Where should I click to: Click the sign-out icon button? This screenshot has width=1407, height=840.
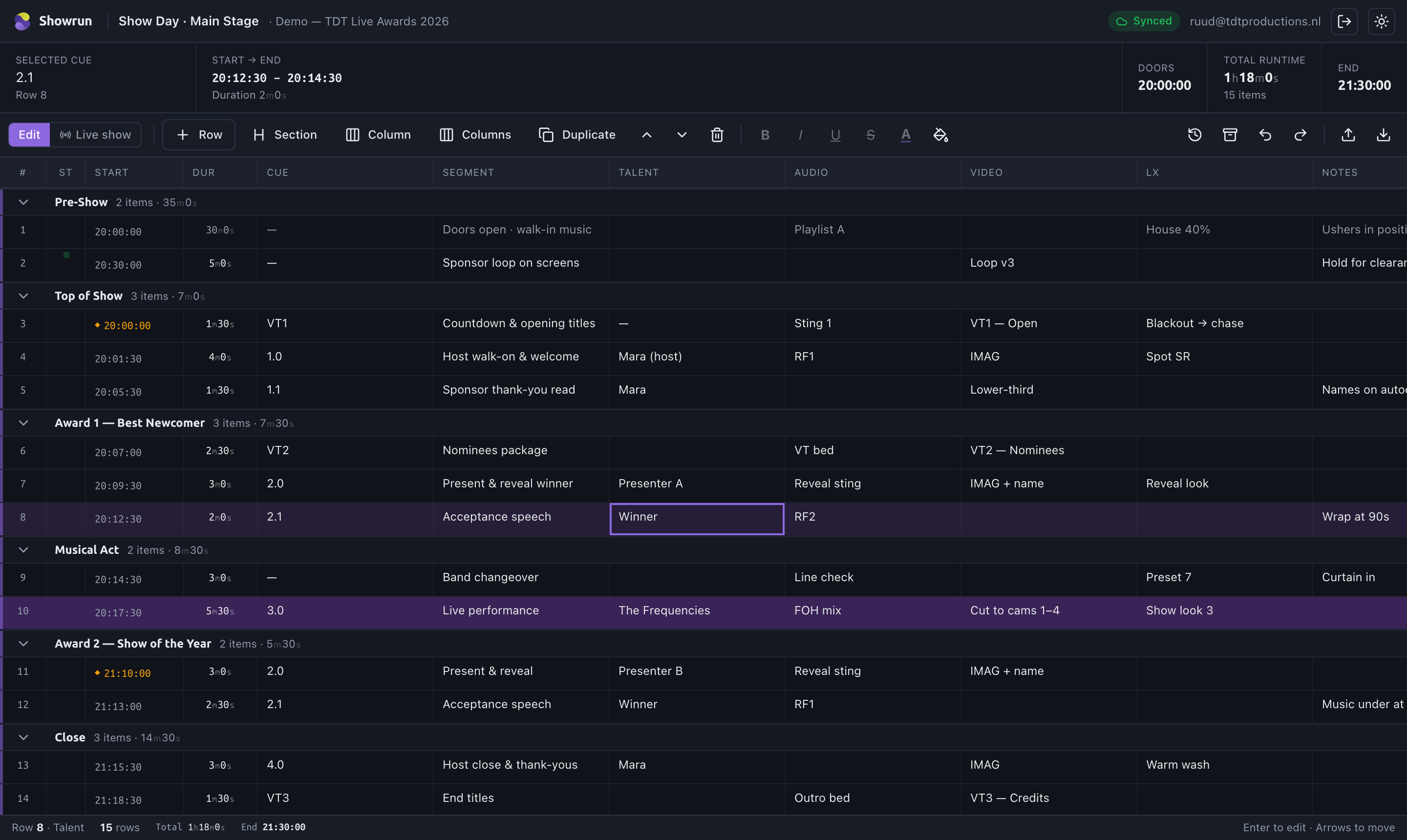(1344, 21)
